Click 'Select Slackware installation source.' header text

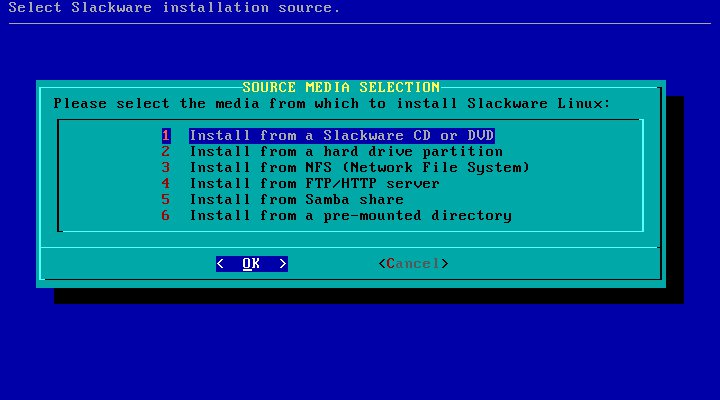click(x=174, y=8)
